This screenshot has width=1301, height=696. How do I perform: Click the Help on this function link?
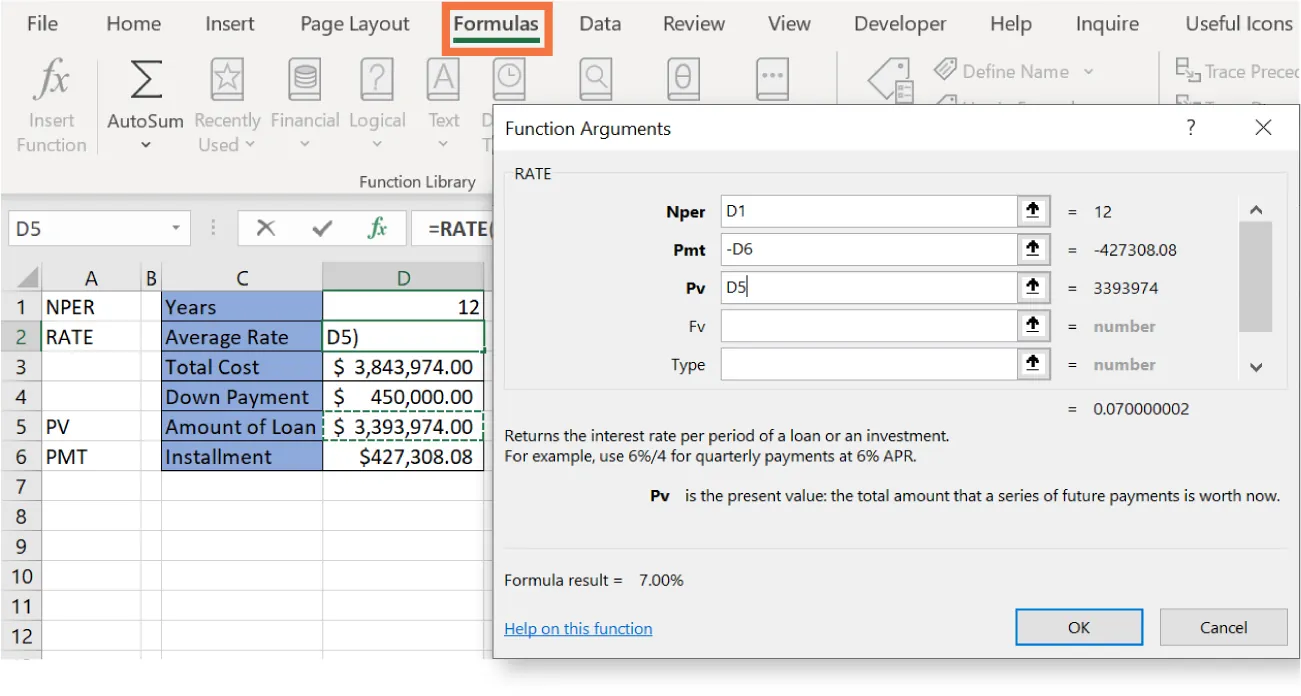click(578, 628)
